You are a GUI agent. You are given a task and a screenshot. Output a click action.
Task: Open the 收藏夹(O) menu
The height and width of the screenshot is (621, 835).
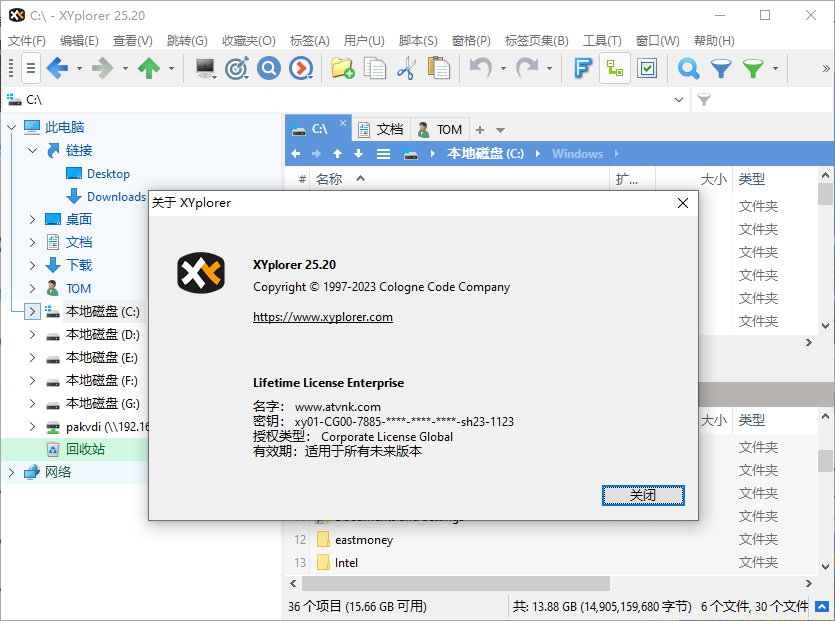pyautogui.click(x=249, y=40)
